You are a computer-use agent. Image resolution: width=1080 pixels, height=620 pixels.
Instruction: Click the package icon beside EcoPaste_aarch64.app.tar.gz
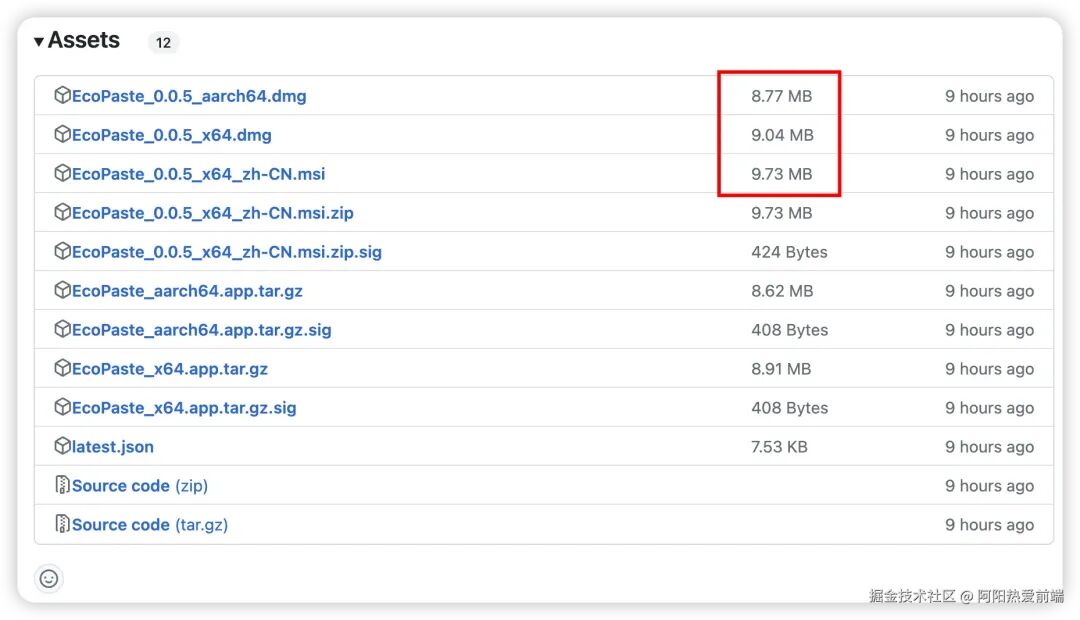(62, 290)
